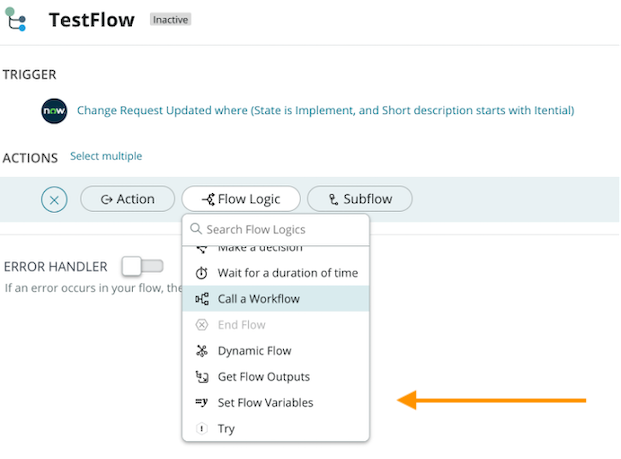Viewport: 621px width, 459px height.
Task: Focus the Search Flow Logics field
Action: pos(283,229)
